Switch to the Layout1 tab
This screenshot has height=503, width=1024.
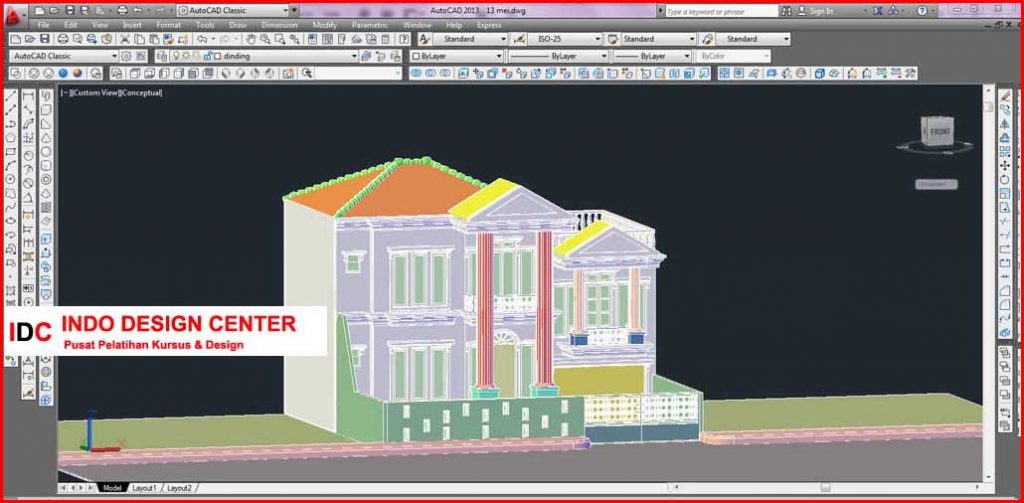coord(144,488)
